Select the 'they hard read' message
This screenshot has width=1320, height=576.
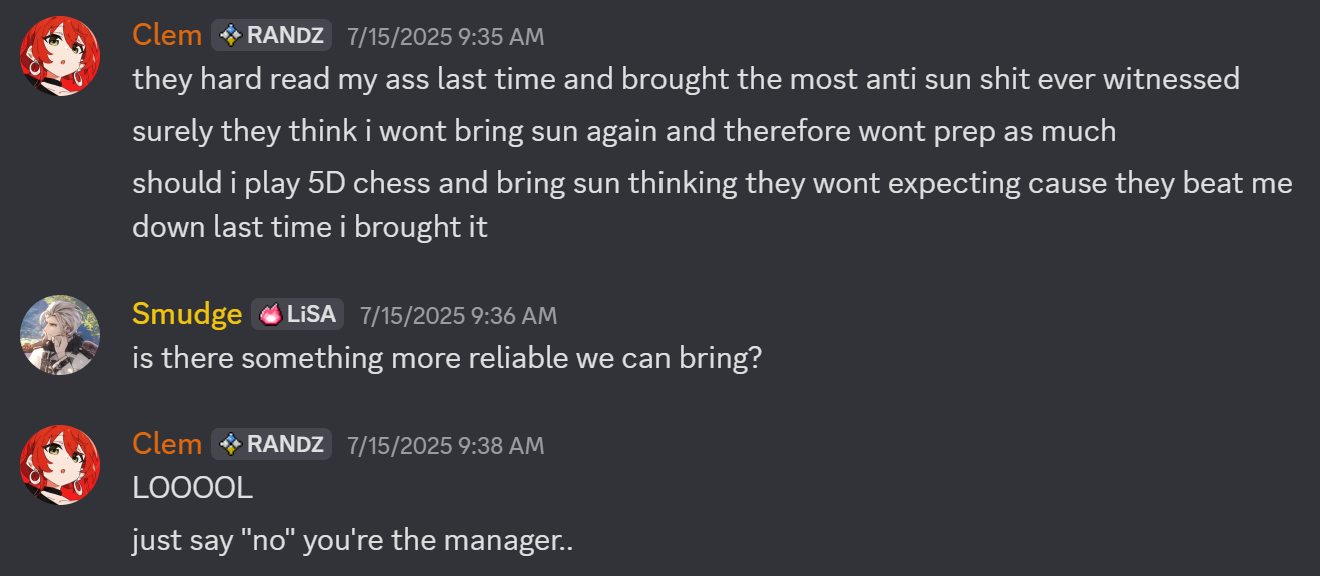pyautogui.click(x=686, y=79)
